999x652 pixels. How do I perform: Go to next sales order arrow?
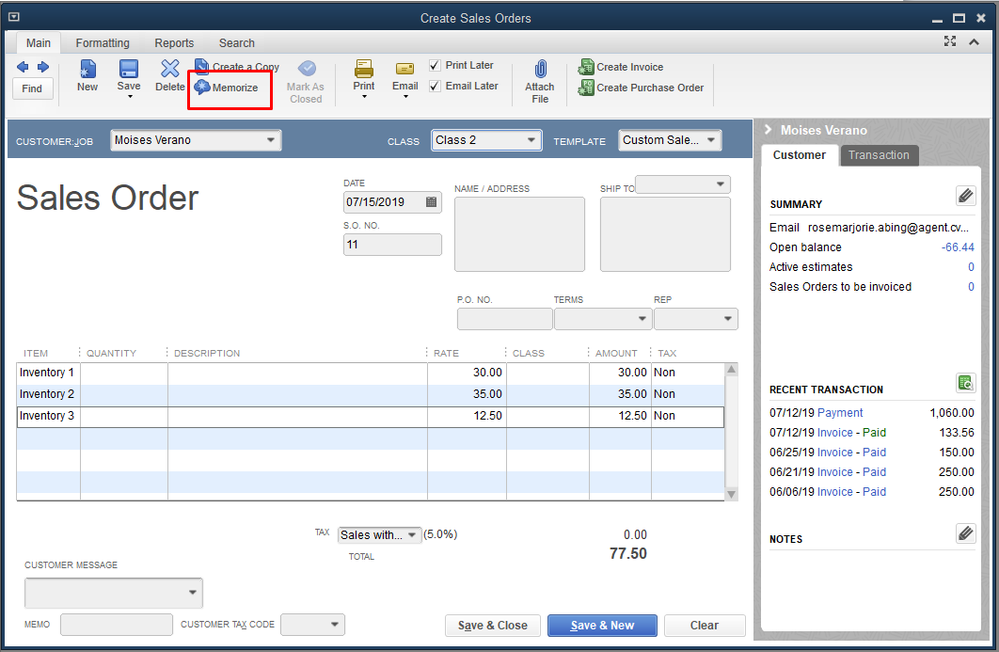pyautogui.click(x=43, y=67)
